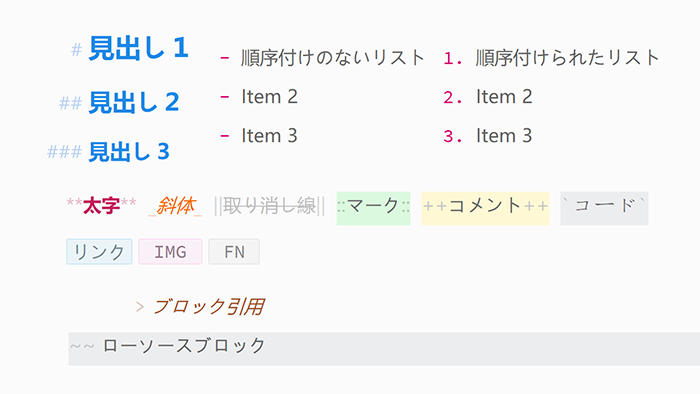Click the FN footnote tag
Screen dimensions: 700x394
tap(234, 252)
